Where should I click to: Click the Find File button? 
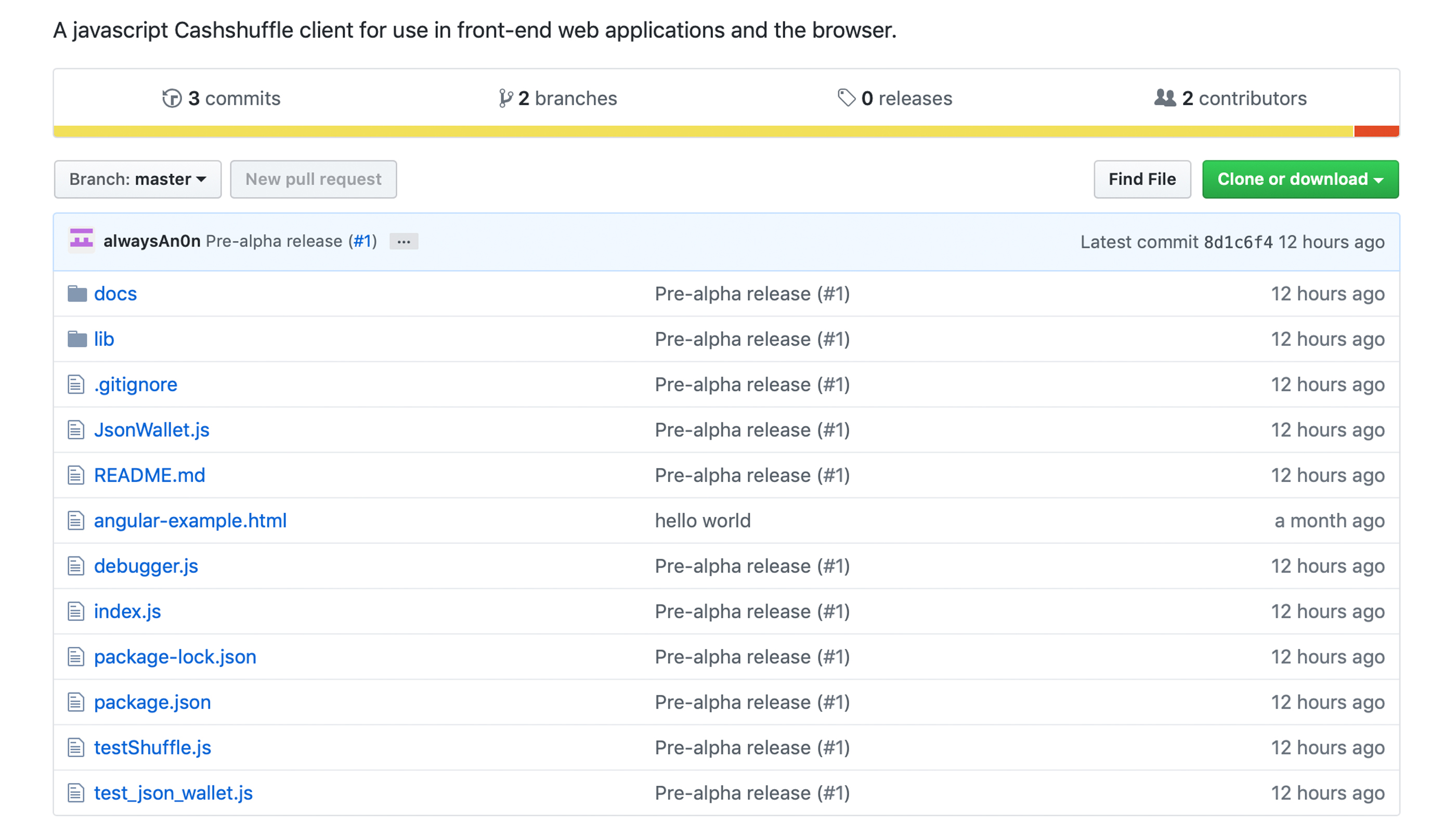[x=1143, y=178]
